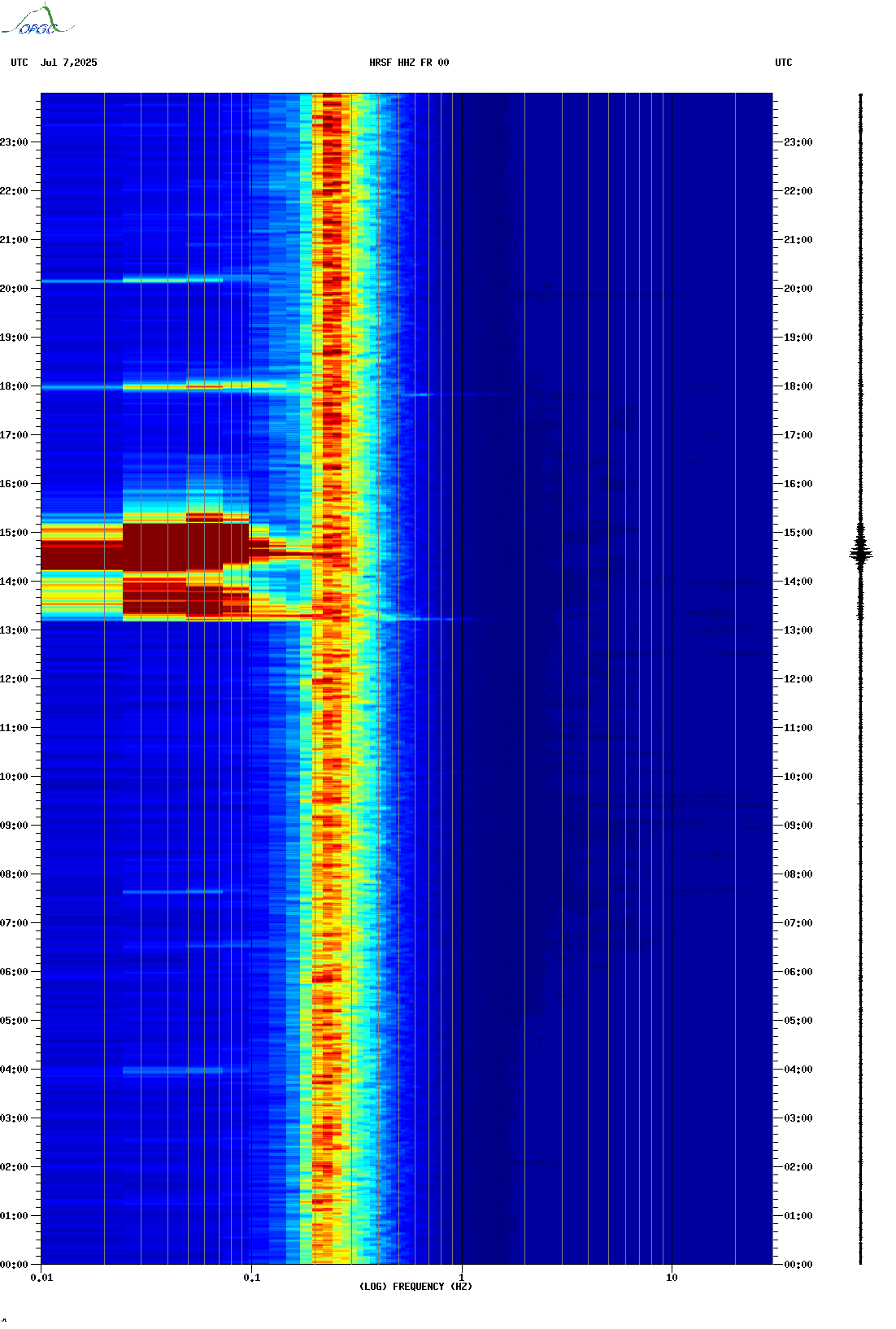Click the '0.01' frequency axis tick

(41, 1278)
